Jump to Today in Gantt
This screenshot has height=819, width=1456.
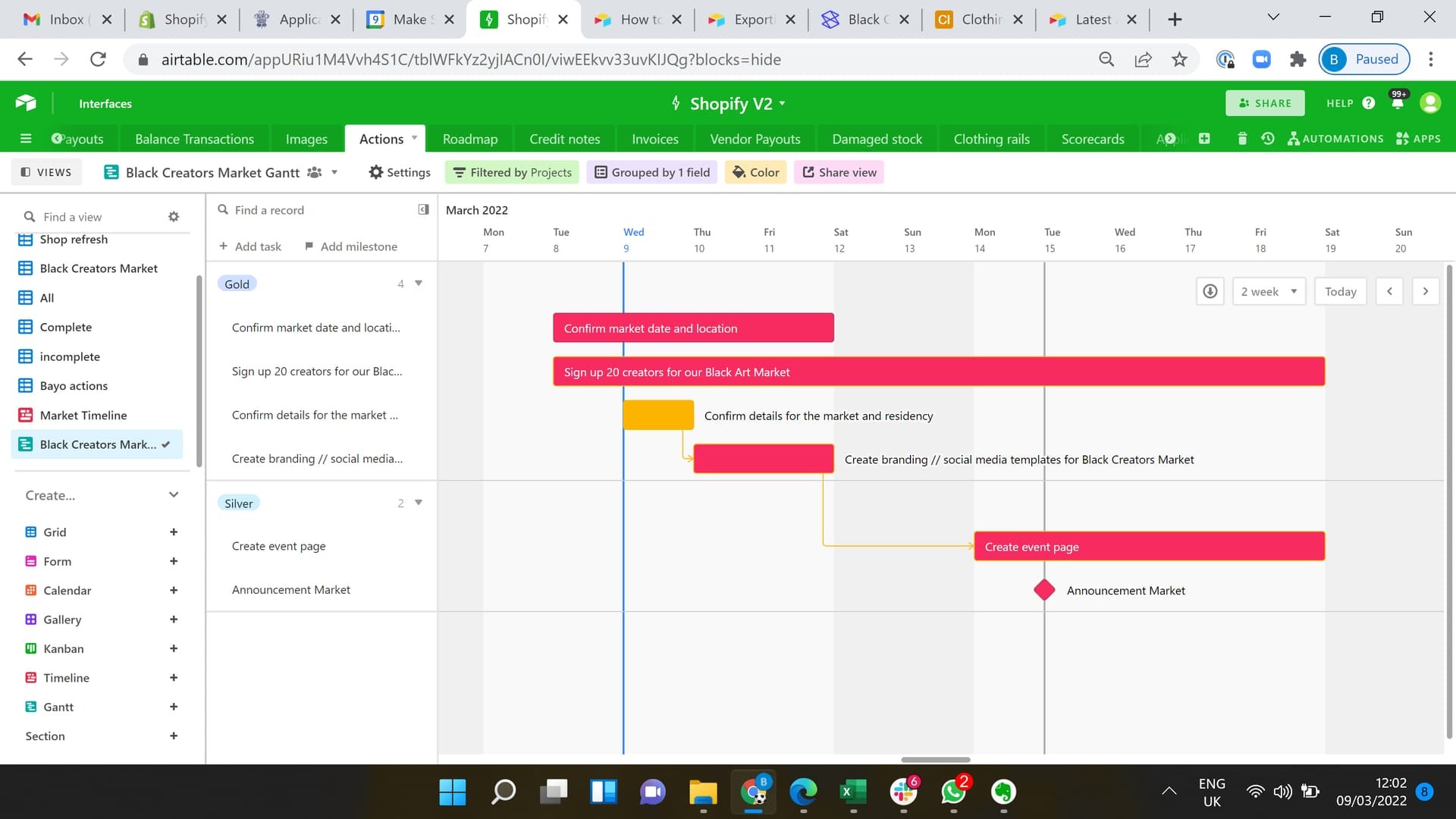(1341, 291)
